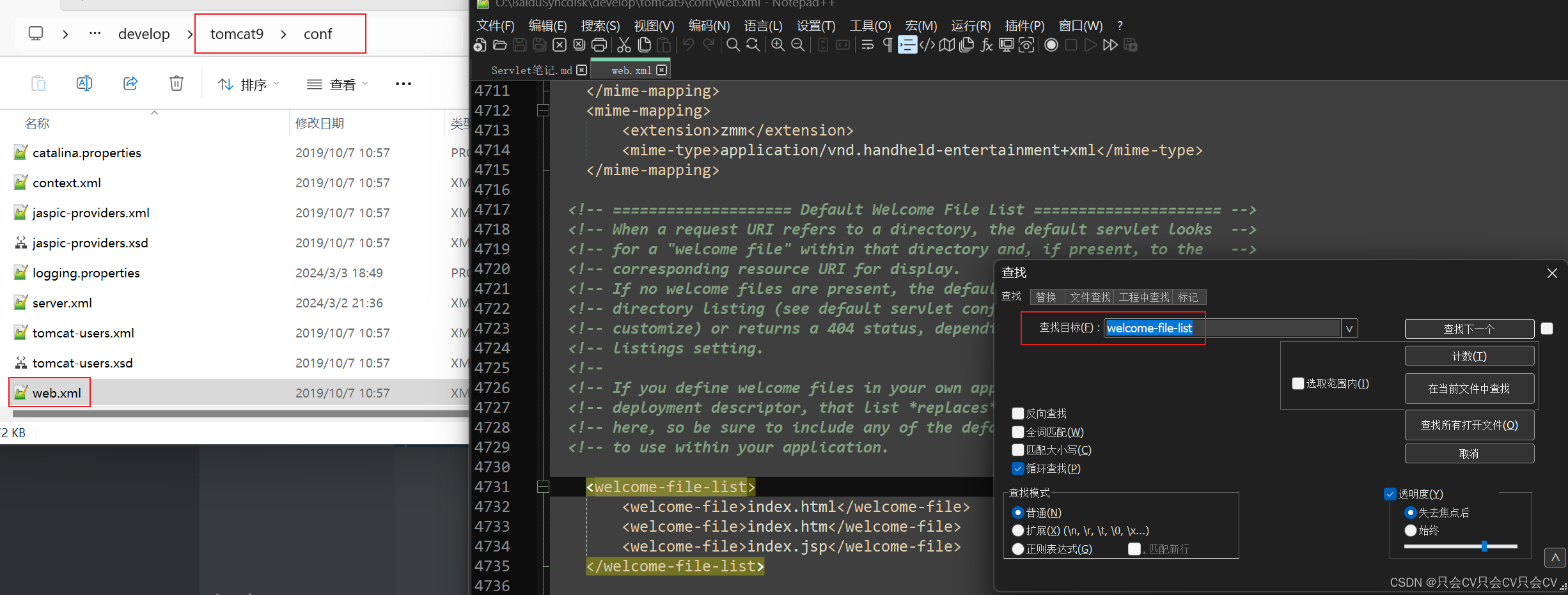Enable the 匹配大小写 checkbox
The height and width of the screenshot is (595, 1568).
tap(1018, 450)
